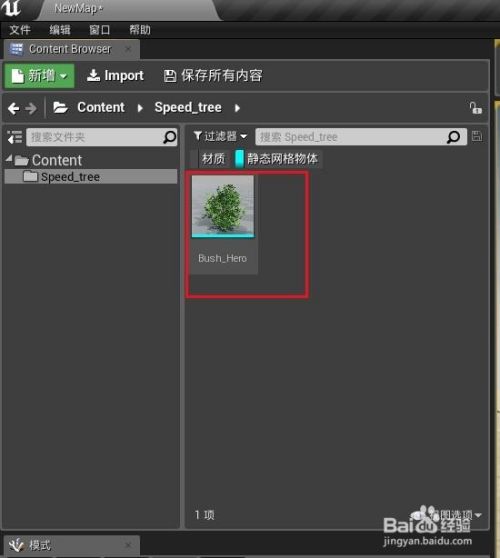Toggle the 静态网格物体 static mesh filter
The height and width of the screenshot is (558, 500).
point(278,159)
